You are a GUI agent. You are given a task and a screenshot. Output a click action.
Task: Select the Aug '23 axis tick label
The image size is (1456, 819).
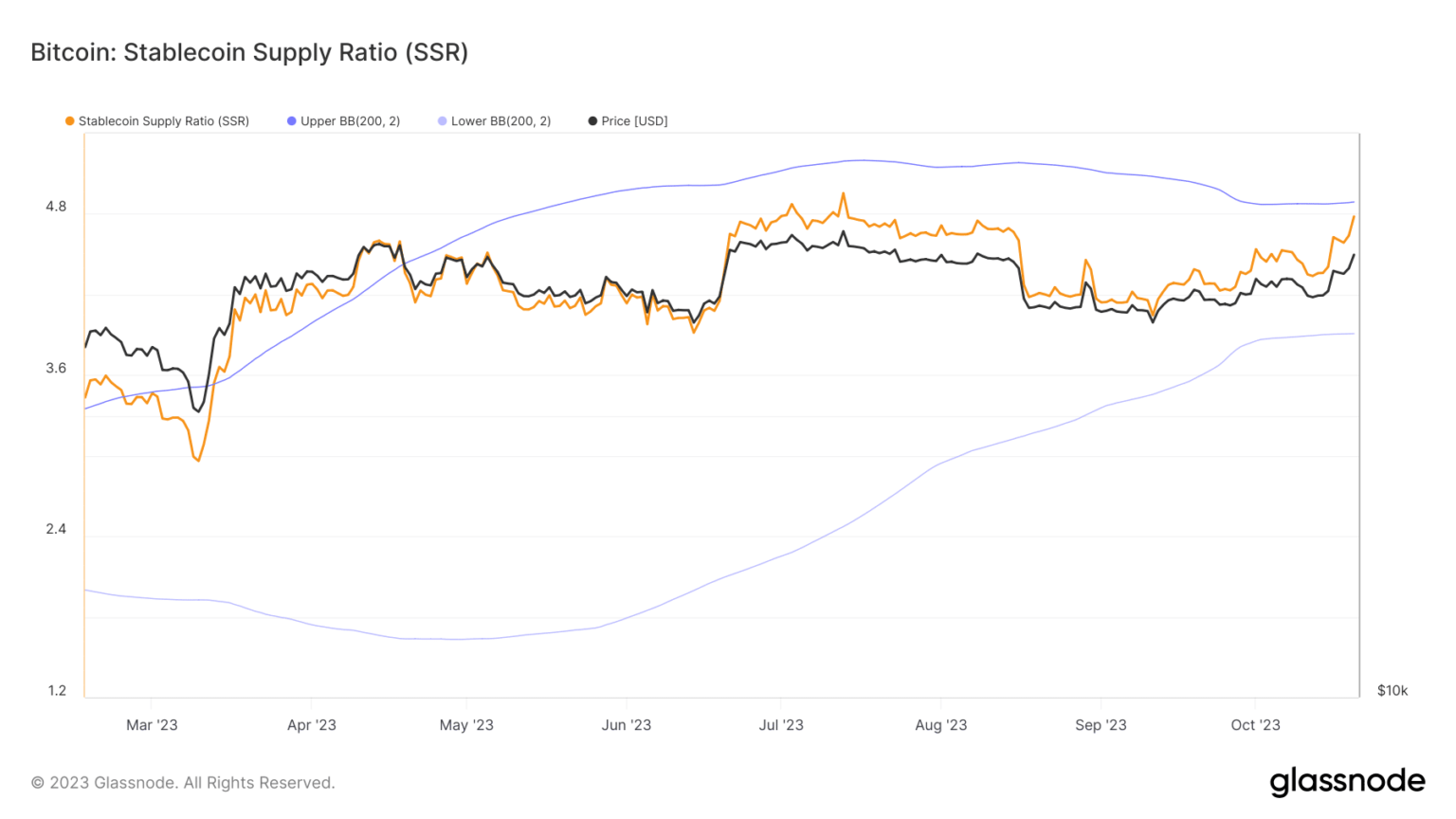click(x=941, y=725)
